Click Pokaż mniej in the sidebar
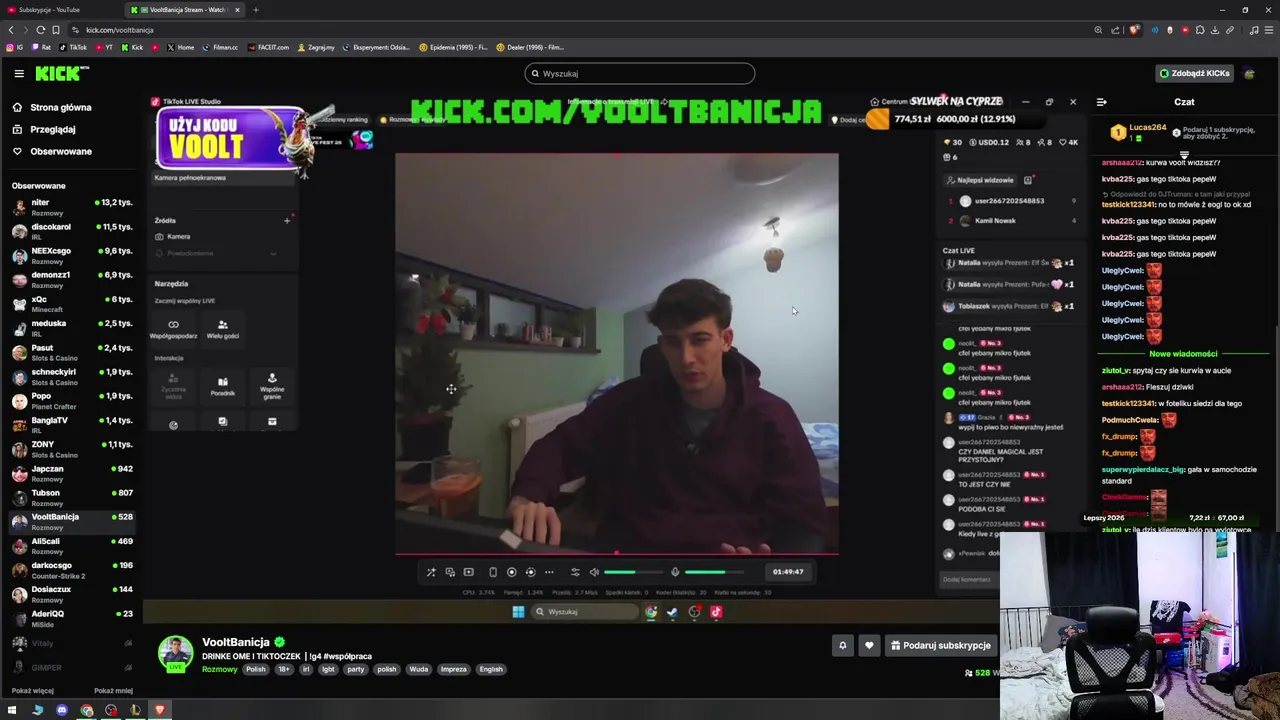The height and width of the screenshot is (720, 1280). [113, 690]
